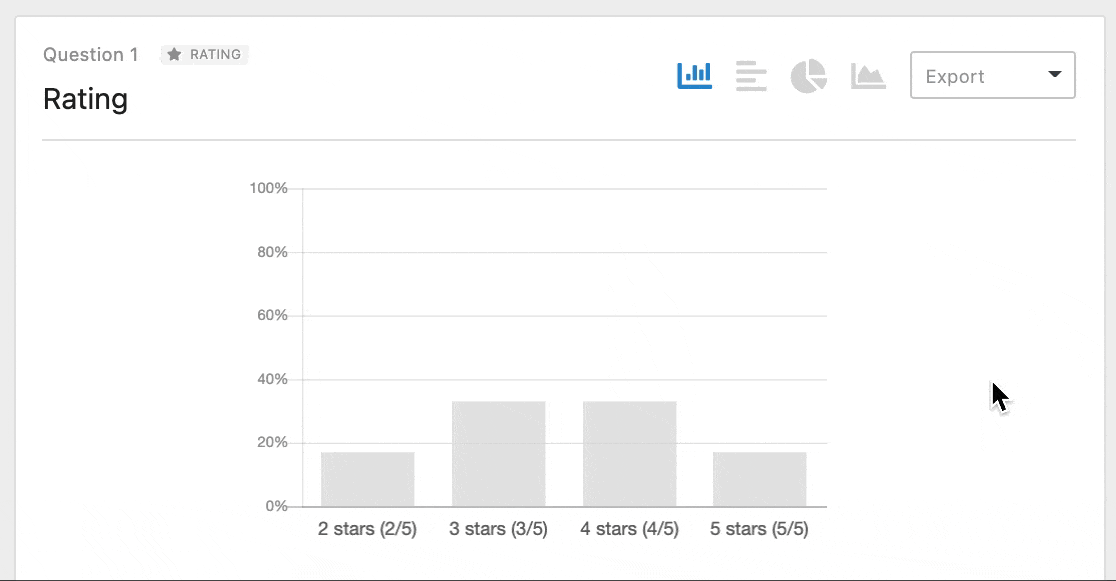Click the RATING tag label
This screenshot has height=581, width=1116.
tap(215, 55)
